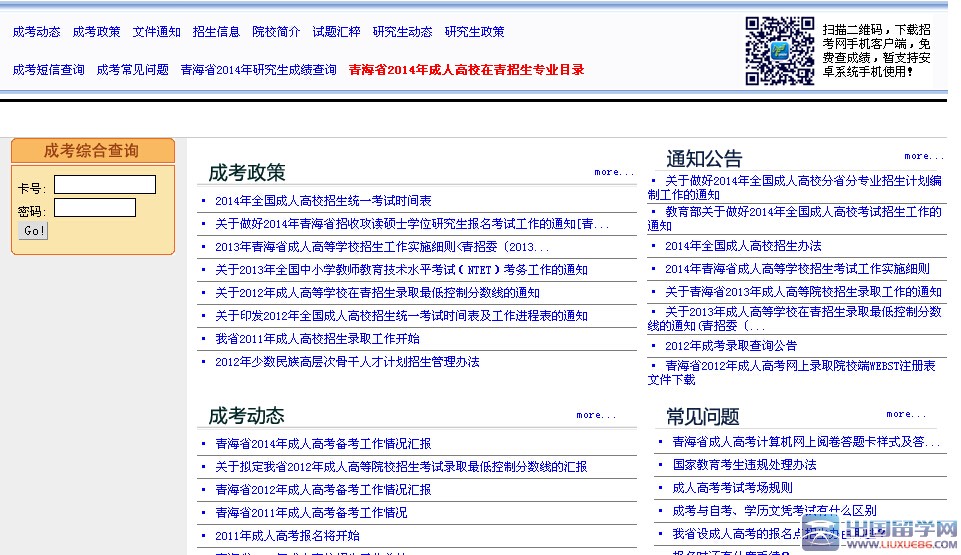Open the 成考政策 menu item
The image size is (961, 555).
[x=96, y=32]
